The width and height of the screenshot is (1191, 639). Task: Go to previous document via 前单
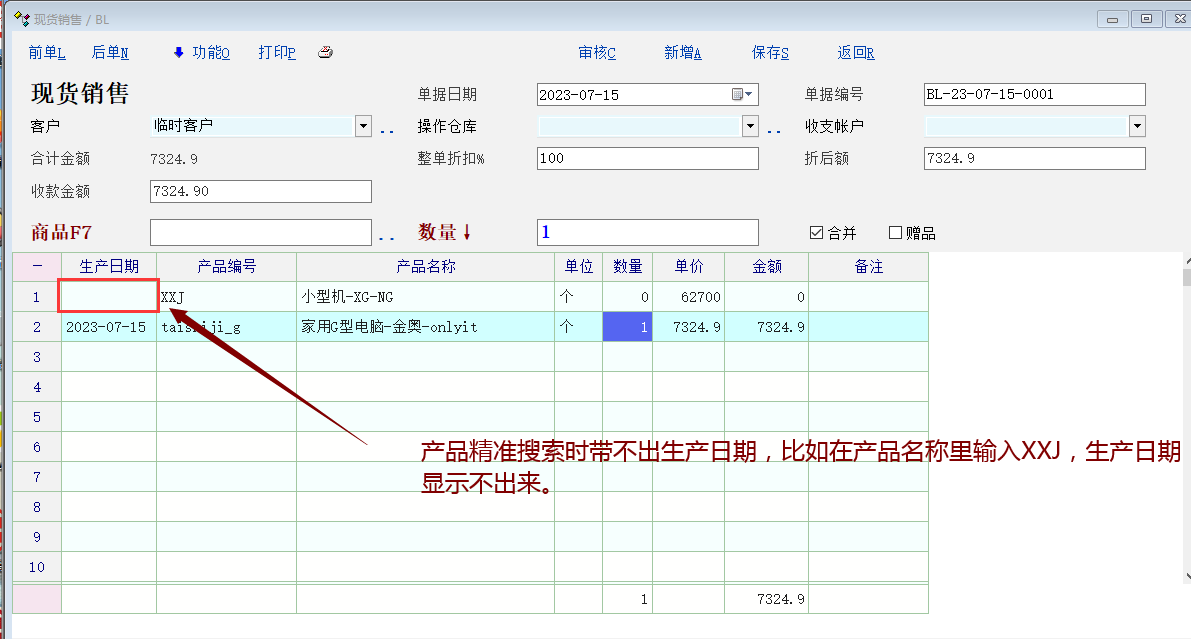point(47,53)
